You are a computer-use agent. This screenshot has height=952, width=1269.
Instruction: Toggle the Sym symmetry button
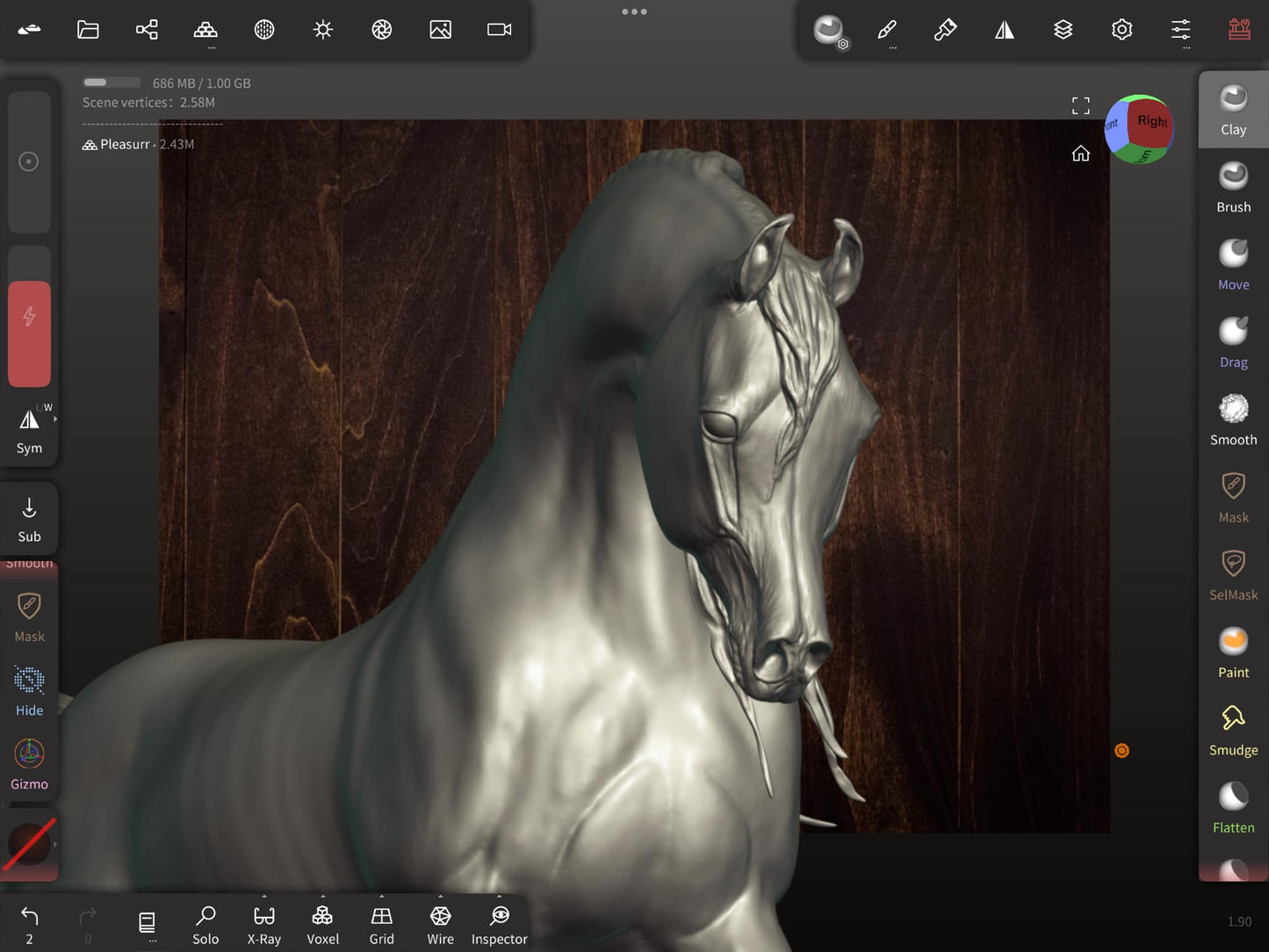[29, 429]
